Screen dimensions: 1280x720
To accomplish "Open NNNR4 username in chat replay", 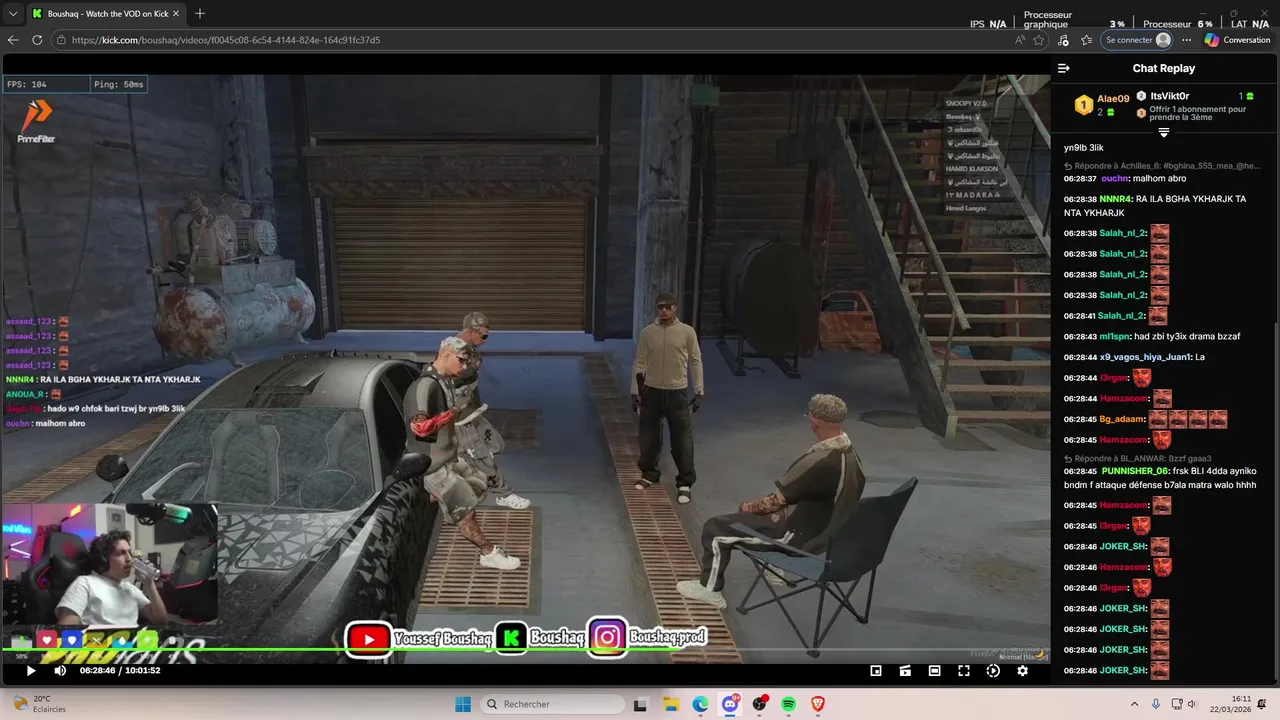I will 1114,199.
